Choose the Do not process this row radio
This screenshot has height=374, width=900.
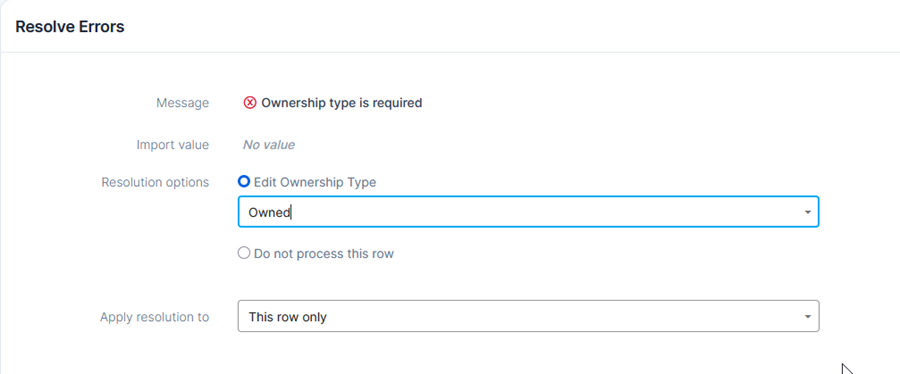(244, 253)
